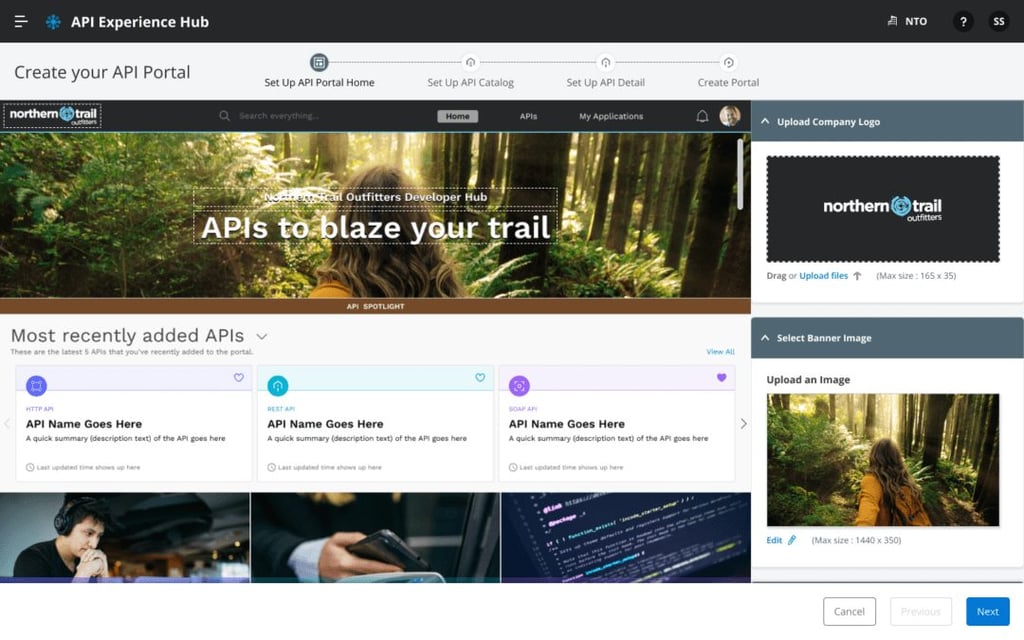
Task: Click the man with headphones image tile
Action: 125,537
